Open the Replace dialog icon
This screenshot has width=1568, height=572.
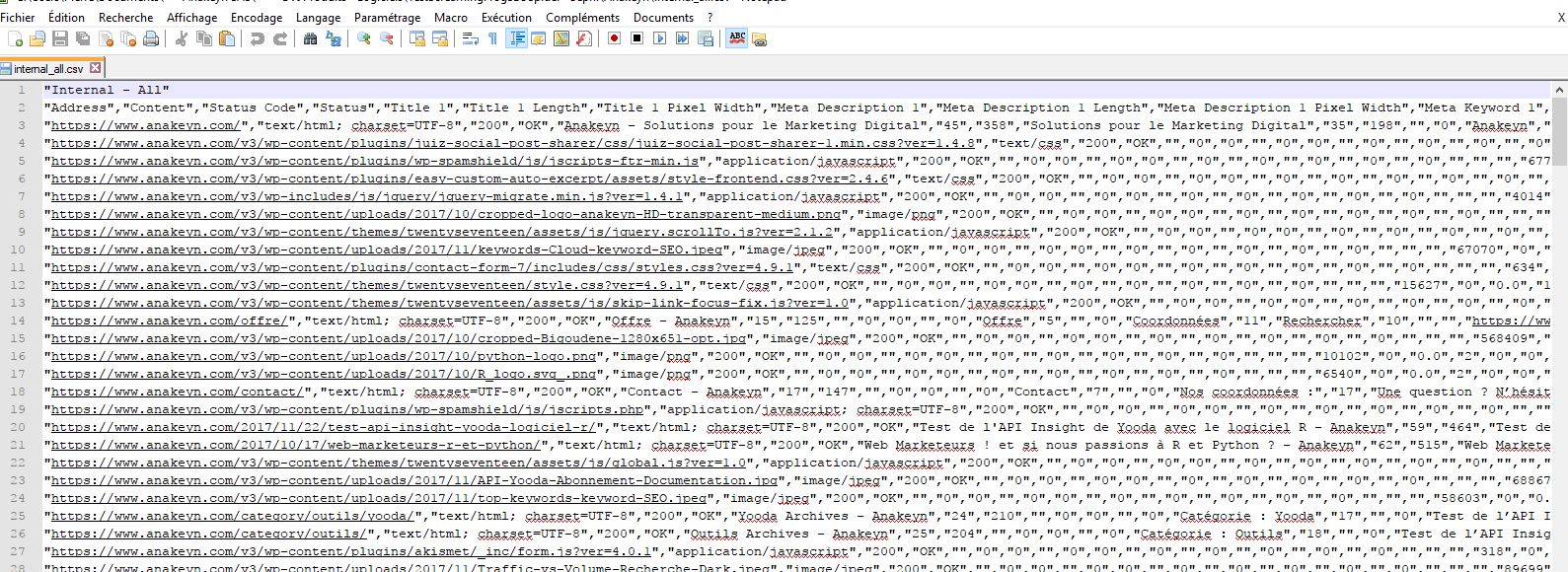pyautogui.click(x=334, y=38)
